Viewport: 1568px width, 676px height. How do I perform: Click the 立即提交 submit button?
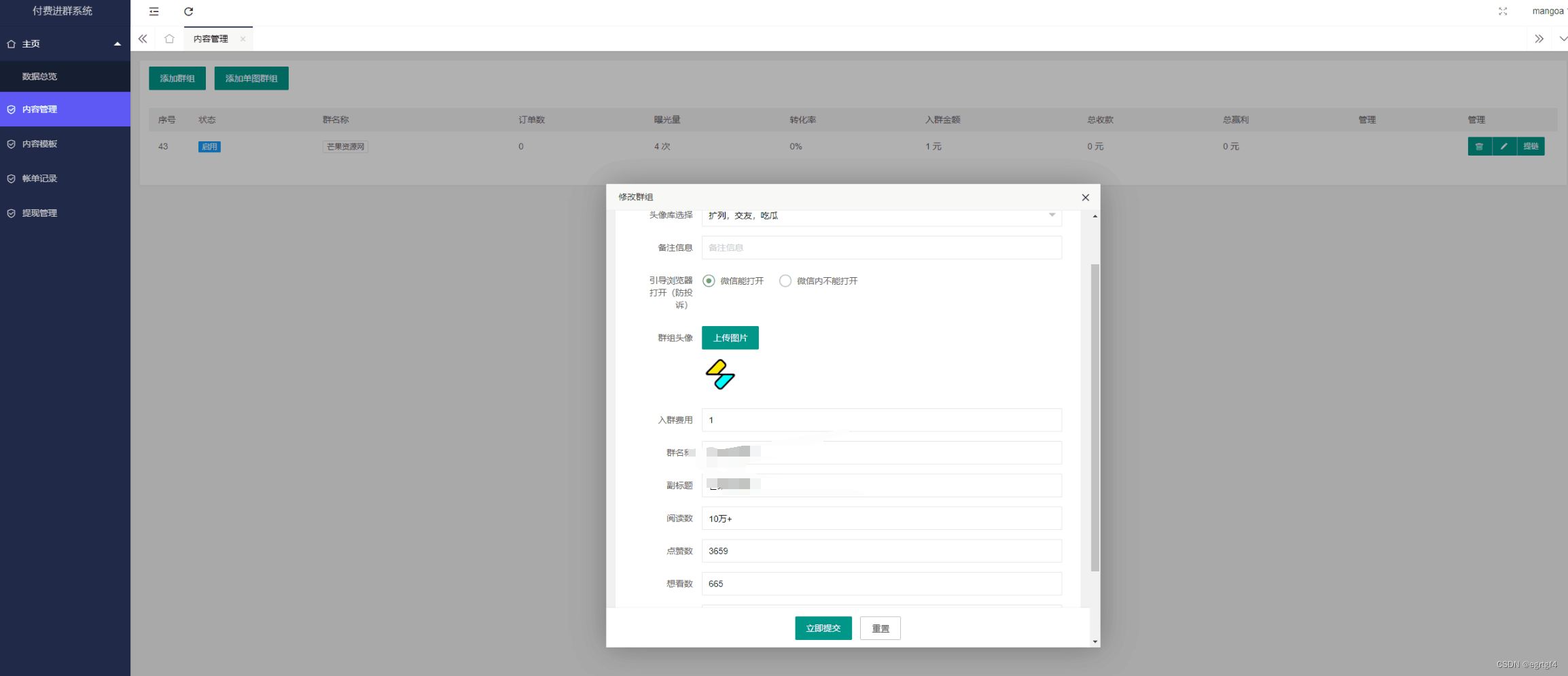(823, 628)
